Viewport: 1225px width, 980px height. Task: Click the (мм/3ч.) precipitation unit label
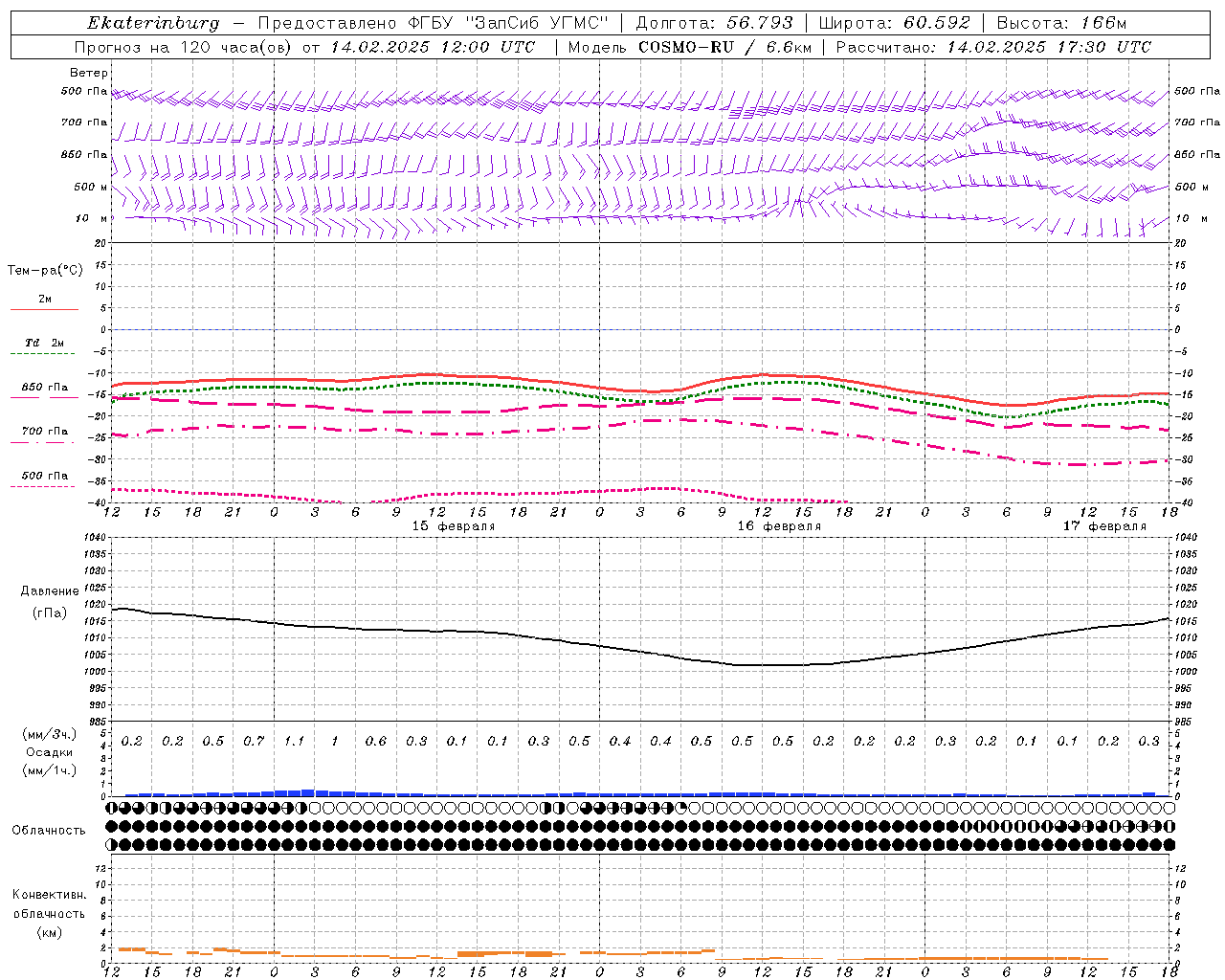coord(50,734)
